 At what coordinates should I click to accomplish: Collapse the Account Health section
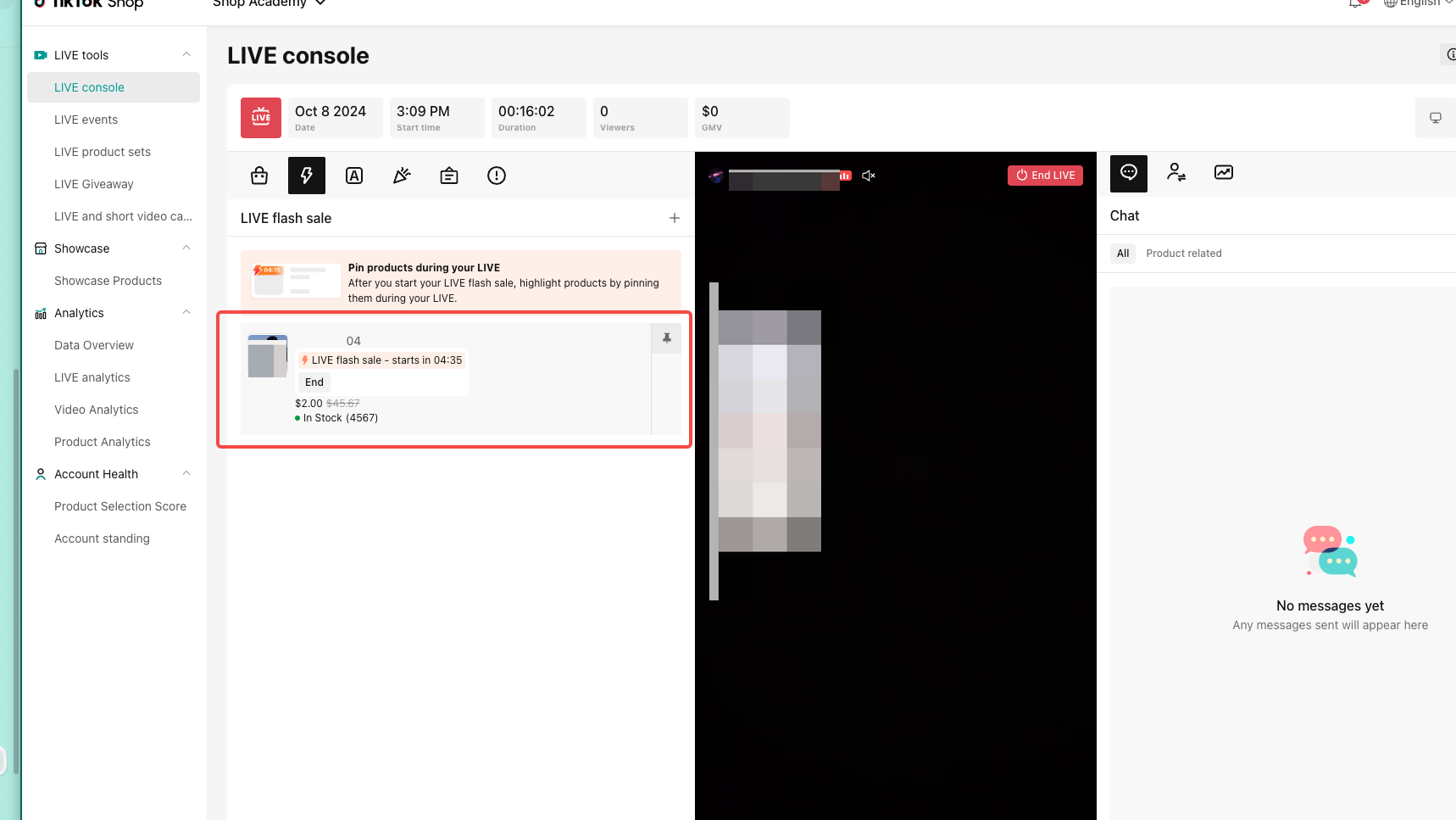pos(186,474)
